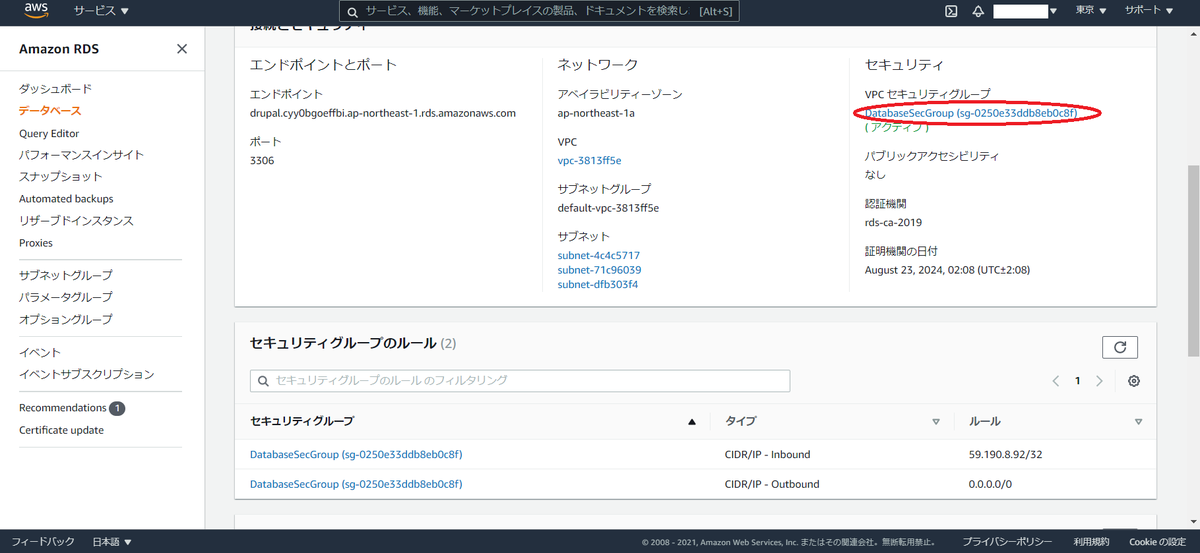Select the 59.190.8.92/32 rule value
Viewport: 1200px width, 553px height.
(x=1007, y=454)
